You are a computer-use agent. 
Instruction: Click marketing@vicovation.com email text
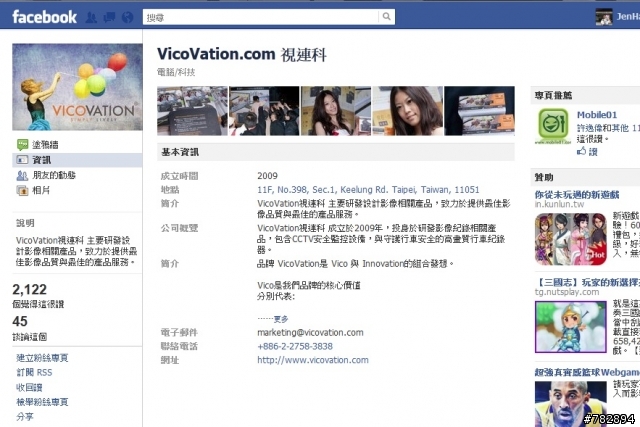pos(310,332)
